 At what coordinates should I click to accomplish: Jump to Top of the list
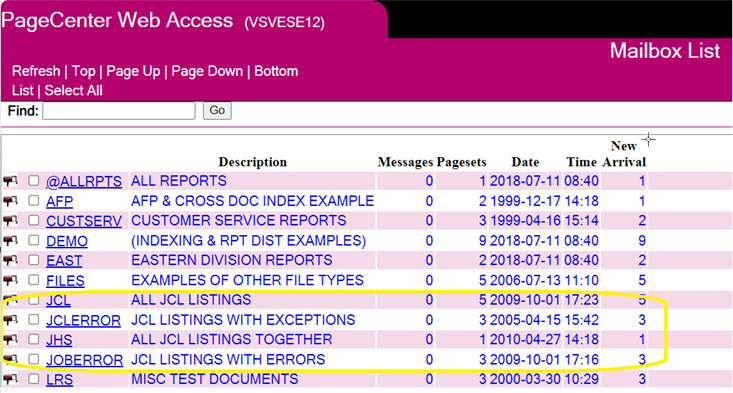(84, 71)
